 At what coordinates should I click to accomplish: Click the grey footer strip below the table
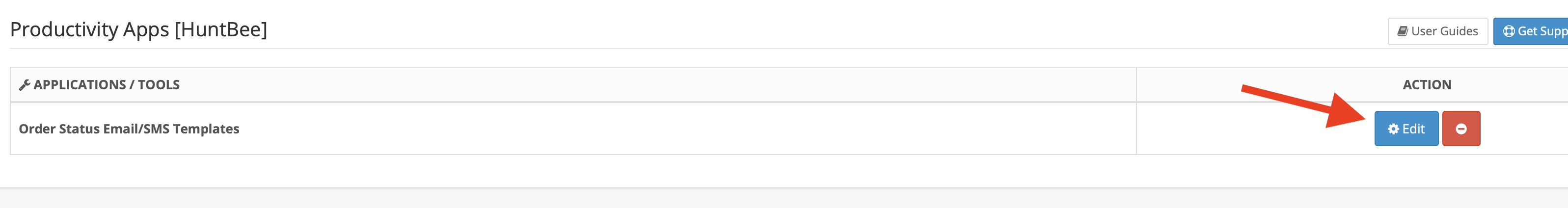784,198
